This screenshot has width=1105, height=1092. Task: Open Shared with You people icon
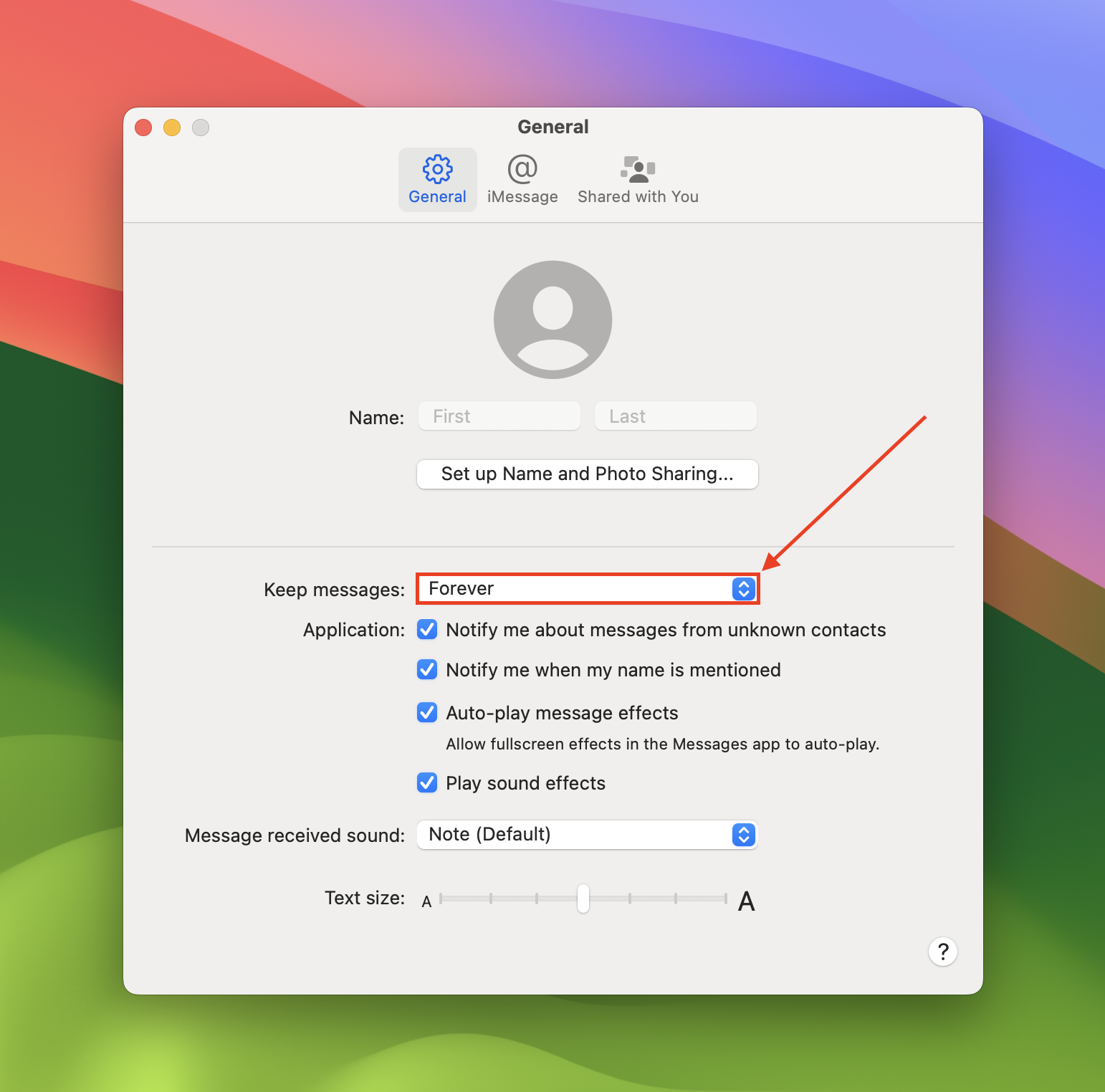click(x=637, y=179)
